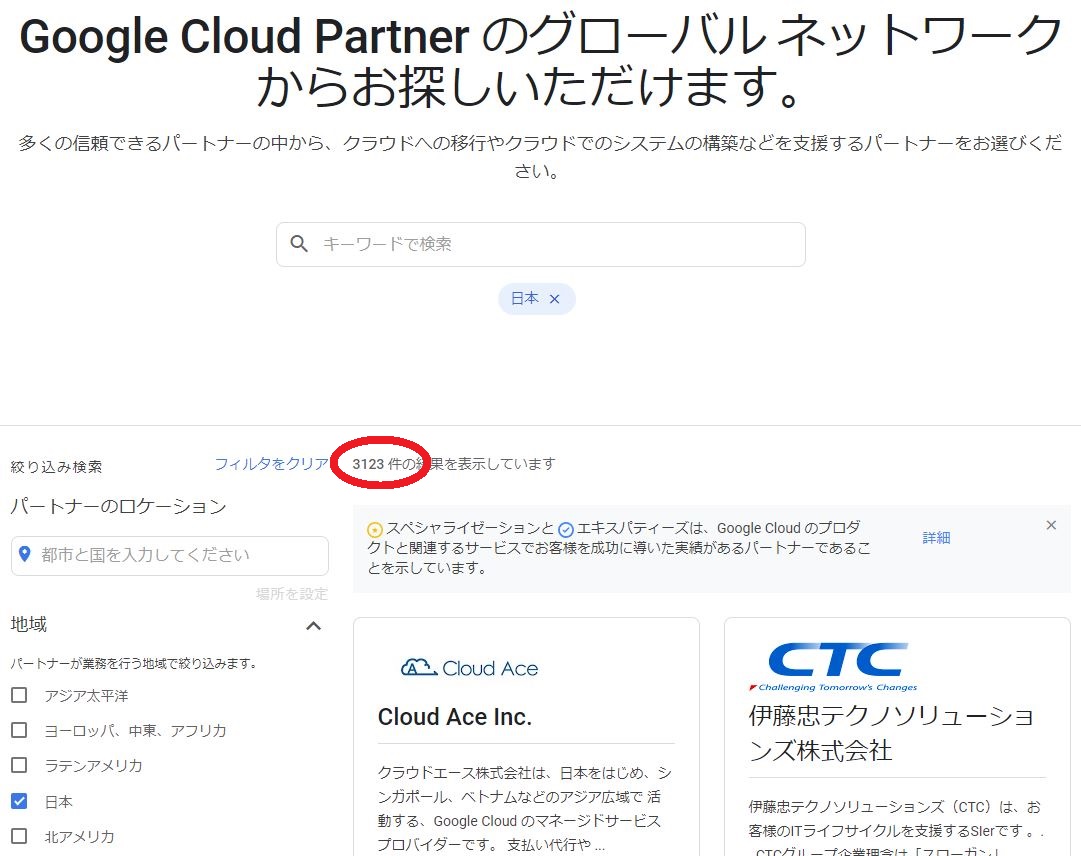This screenshot has height=856, width=1081.
Task: Click the Cloud Ace logo
Action: pyautogui.click(x=469, y=667)
